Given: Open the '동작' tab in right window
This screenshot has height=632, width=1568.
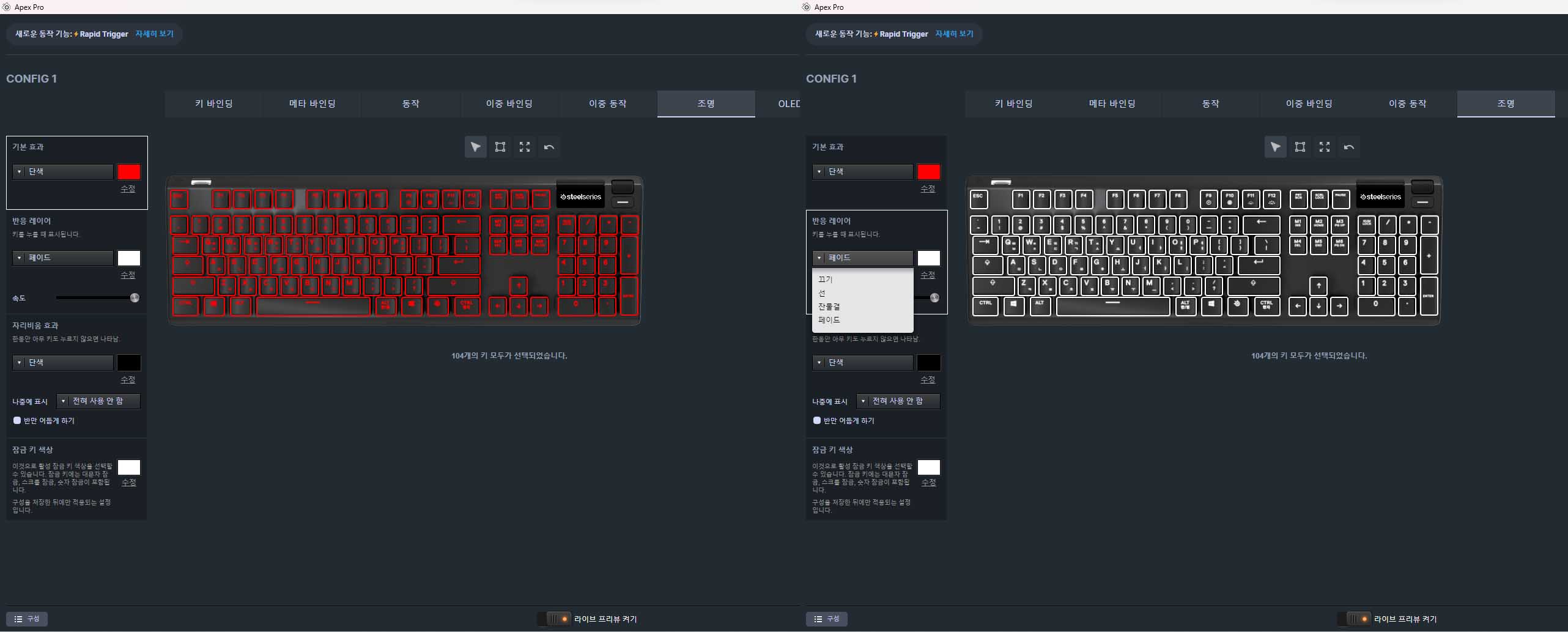Looking at the screenshot, I should click(1210, 104).
